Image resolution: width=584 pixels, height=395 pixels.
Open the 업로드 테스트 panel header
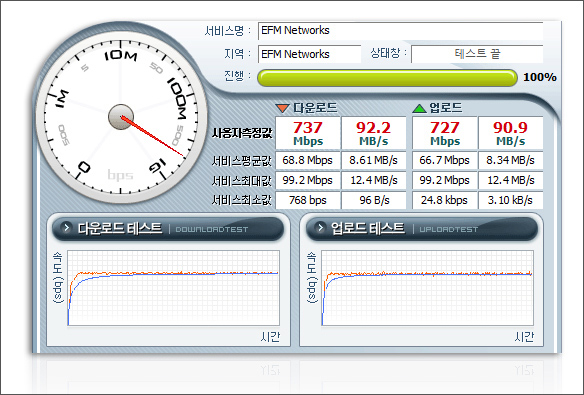pyautogui.click(x=422, y=228)
